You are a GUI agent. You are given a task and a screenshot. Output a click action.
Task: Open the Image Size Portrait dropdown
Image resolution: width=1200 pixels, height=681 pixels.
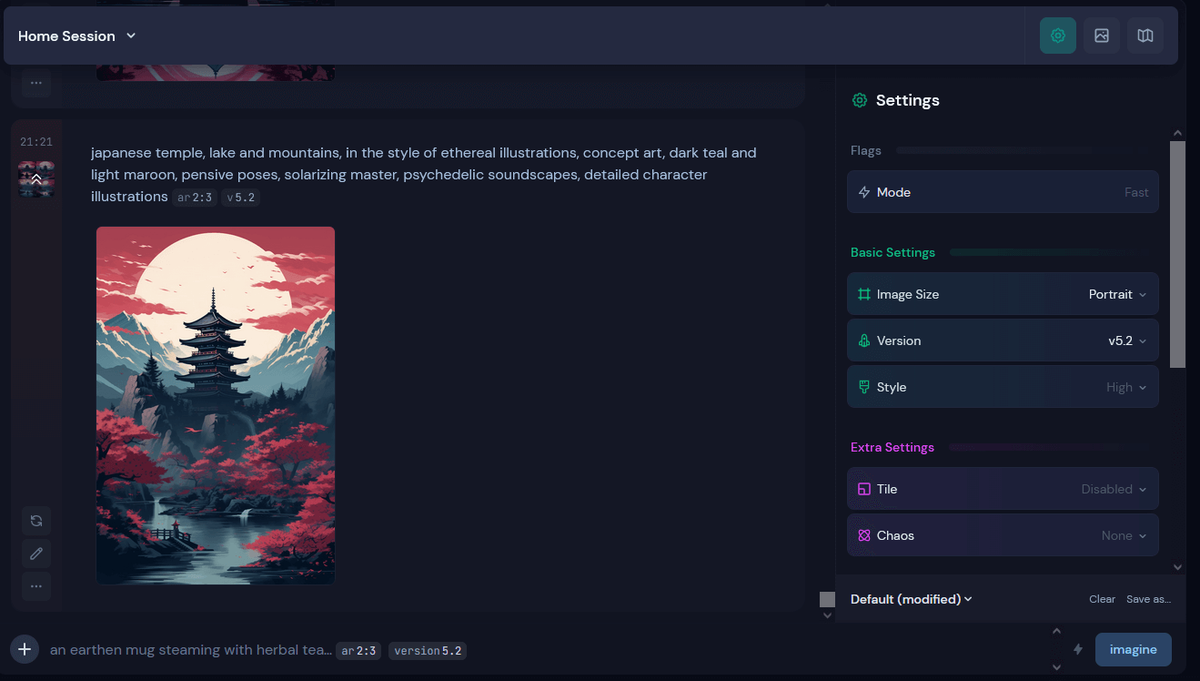1118,295
